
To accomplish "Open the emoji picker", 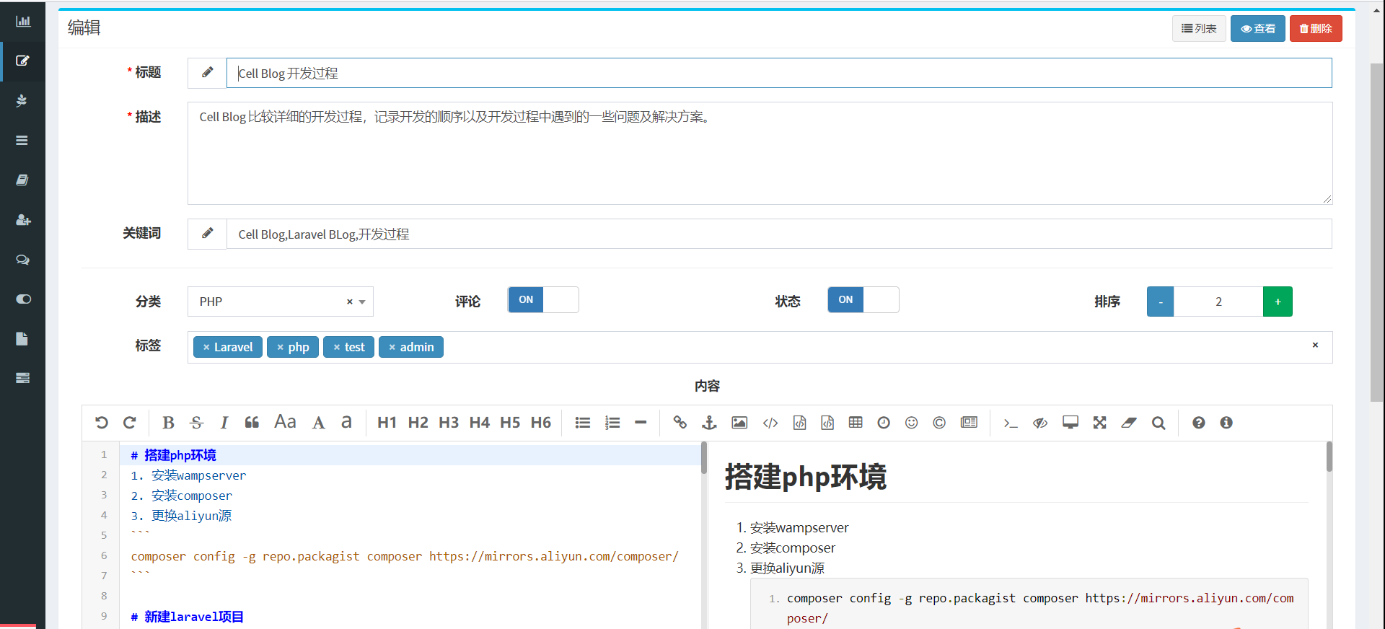I will click(911, 423).
